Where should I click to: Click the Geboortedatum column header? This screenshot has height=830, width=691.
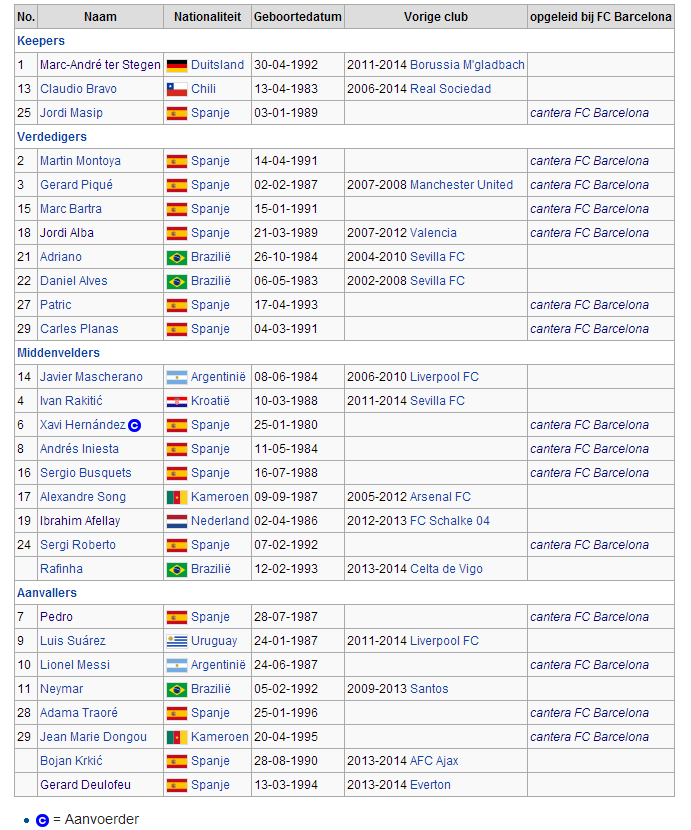coord(298,17)
